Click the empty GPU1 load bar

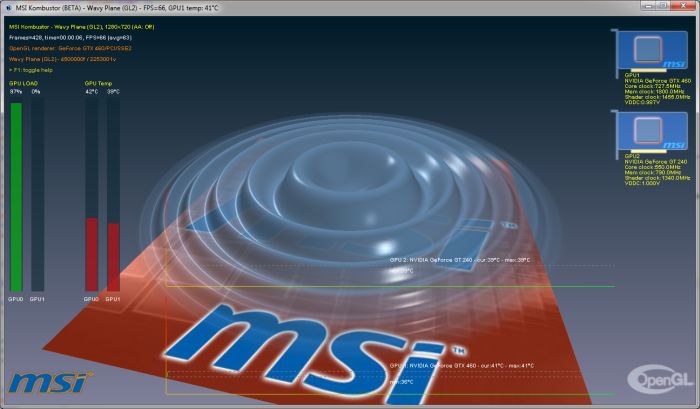pos(38,195)
